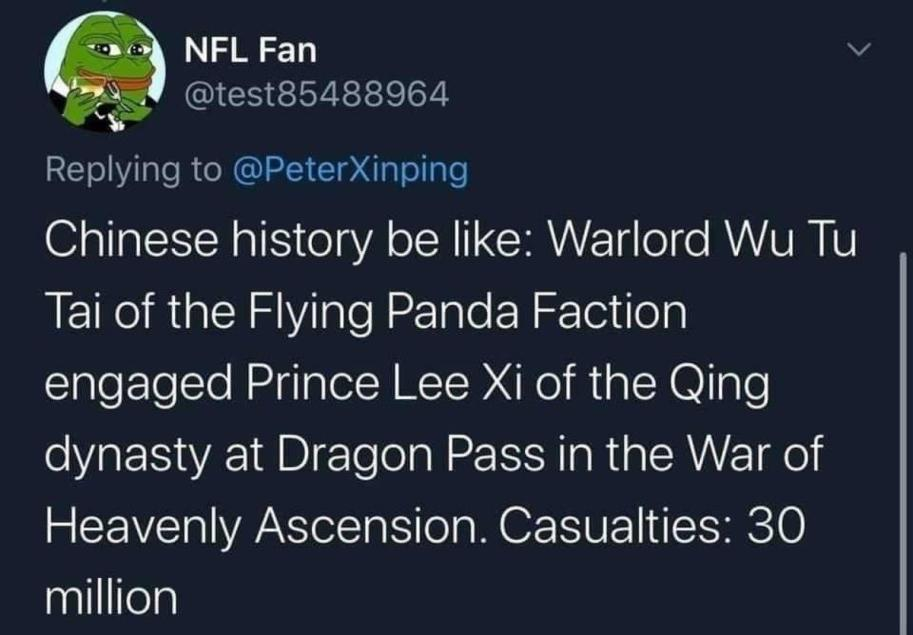The width and height of the screenshot is (913, 635).
Task: Click the "Replying to" label
Action: [x=133, y=169]
